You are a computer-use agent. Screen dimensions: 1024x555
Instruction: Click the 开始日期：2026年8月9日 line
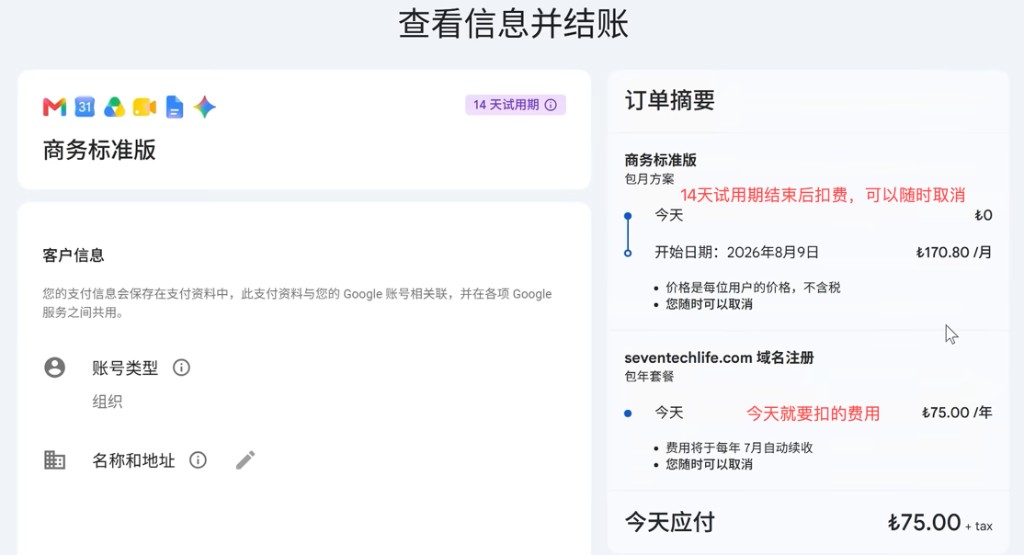[737, 253]
